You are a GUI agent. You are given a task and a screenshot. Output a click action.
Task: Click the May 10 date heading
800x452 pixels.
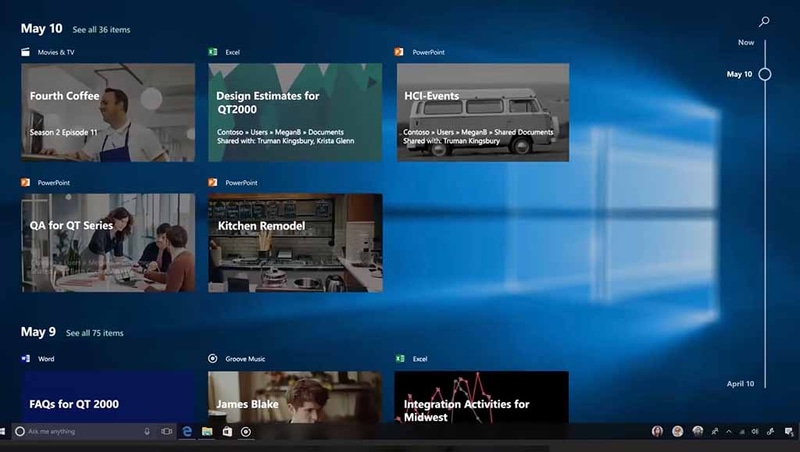point(41,29)
